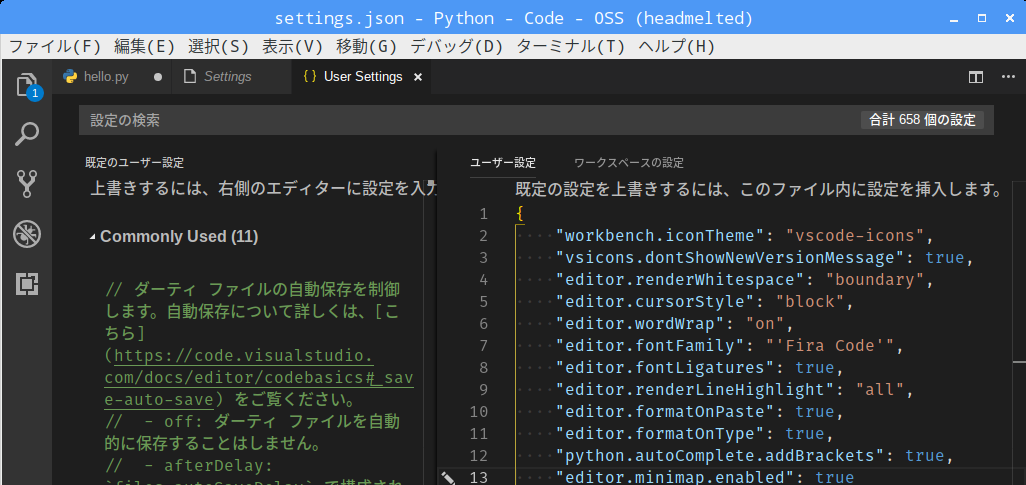Open the ターミナル(T) menu
The image size is (1026, 485).
[570, 46]
